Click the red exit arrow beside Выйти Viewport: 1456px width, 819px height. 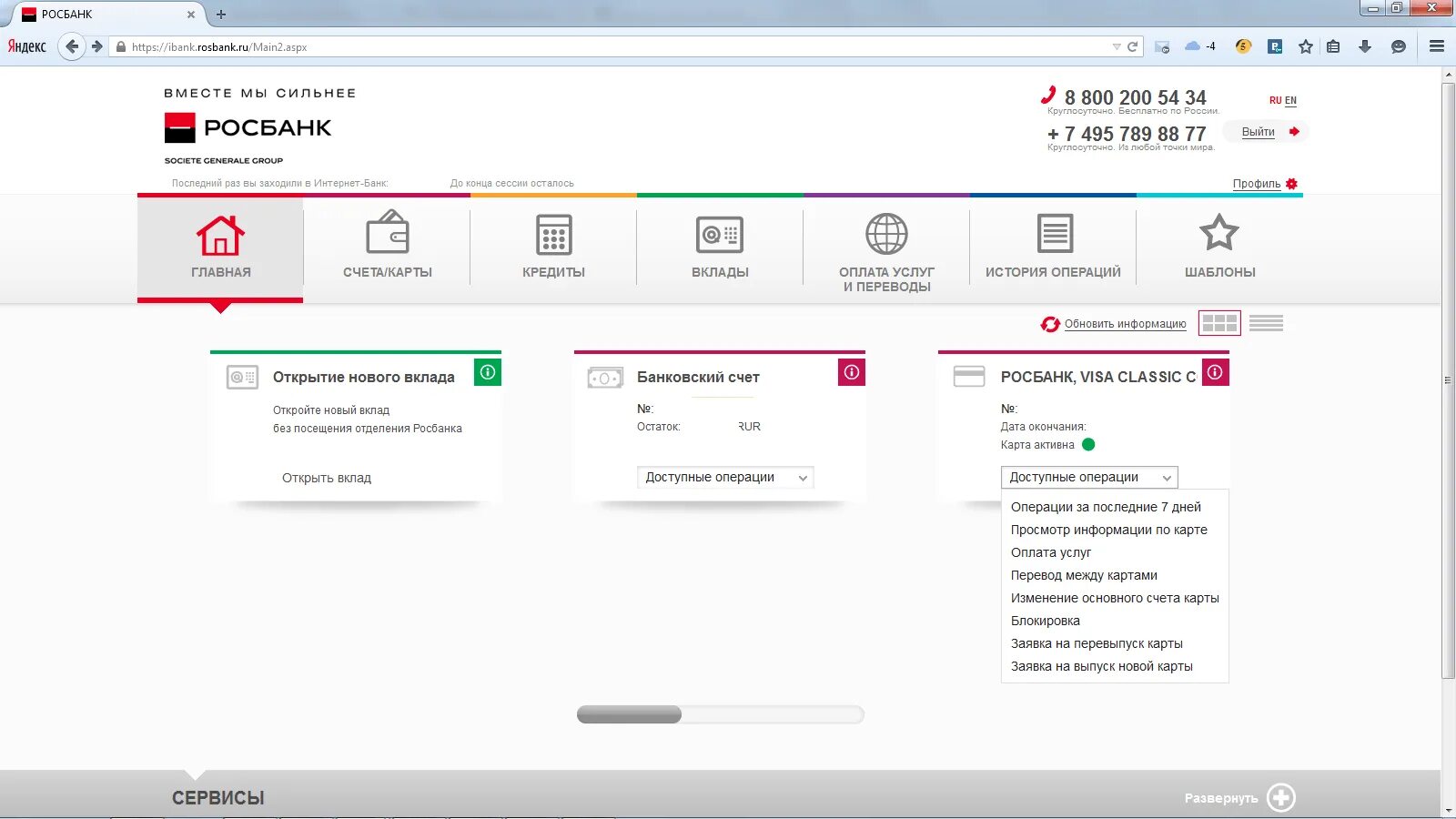pyautogui.click(x=1294, y=132)
